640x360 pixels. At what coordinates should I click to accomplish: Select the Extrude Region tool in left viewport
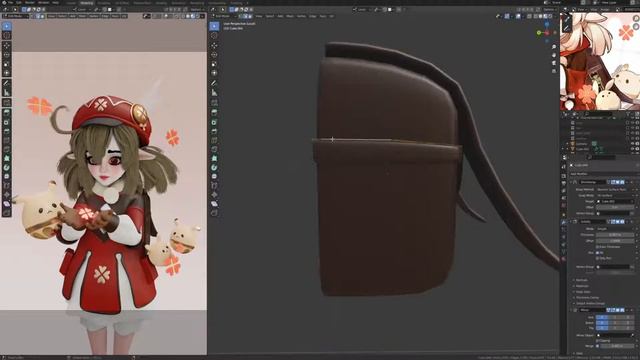point(7,112)
